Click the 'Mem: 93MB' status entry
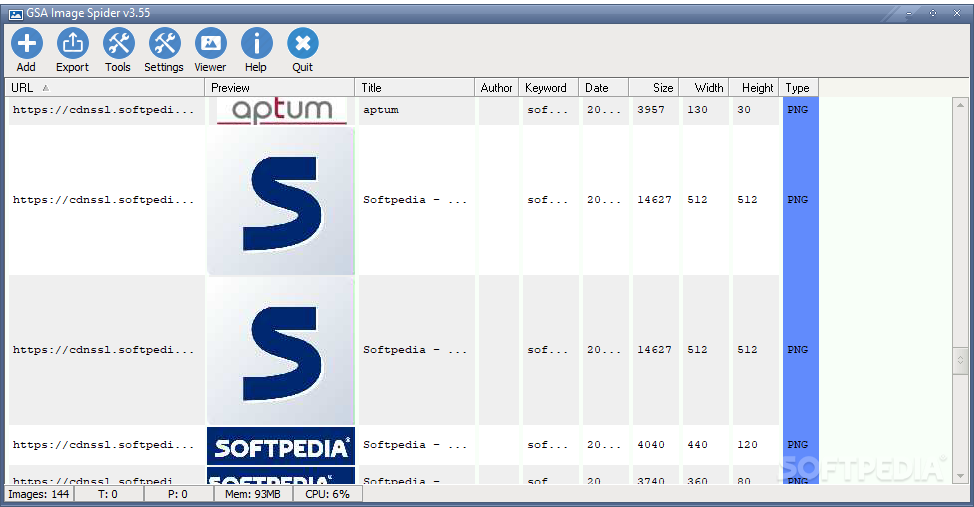 (x=253, y=495)
